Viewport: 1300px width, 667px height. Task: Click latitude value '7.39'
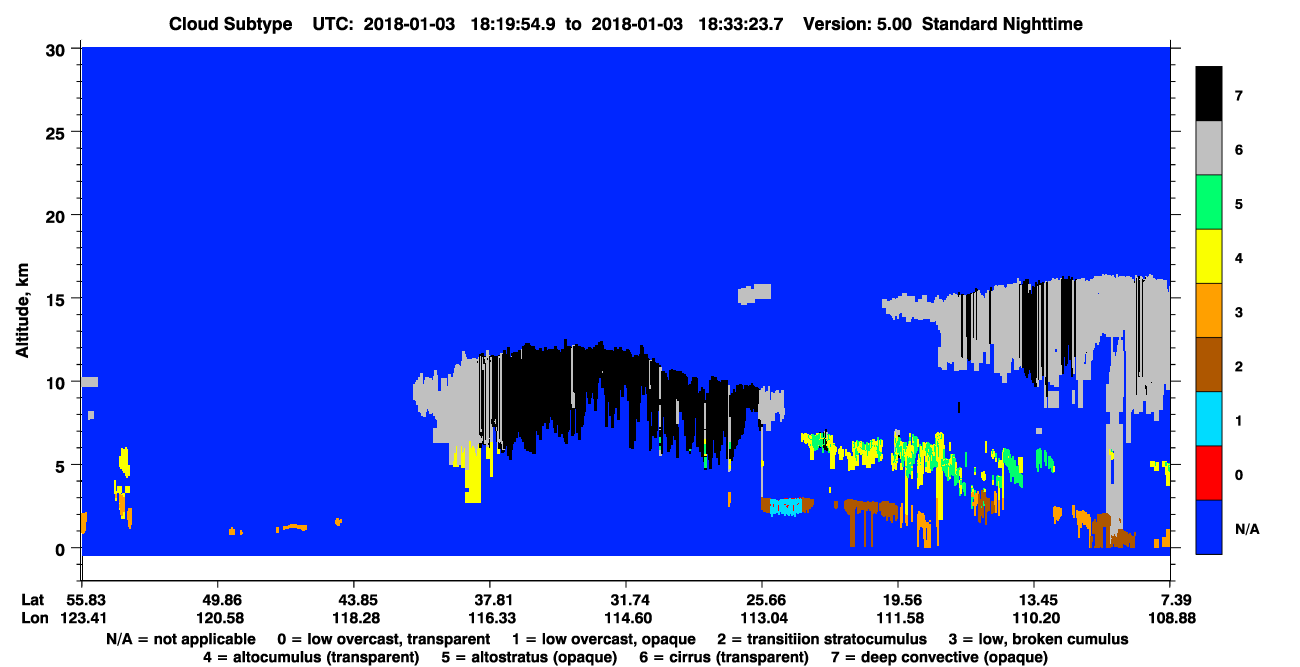pos(1170,599)
